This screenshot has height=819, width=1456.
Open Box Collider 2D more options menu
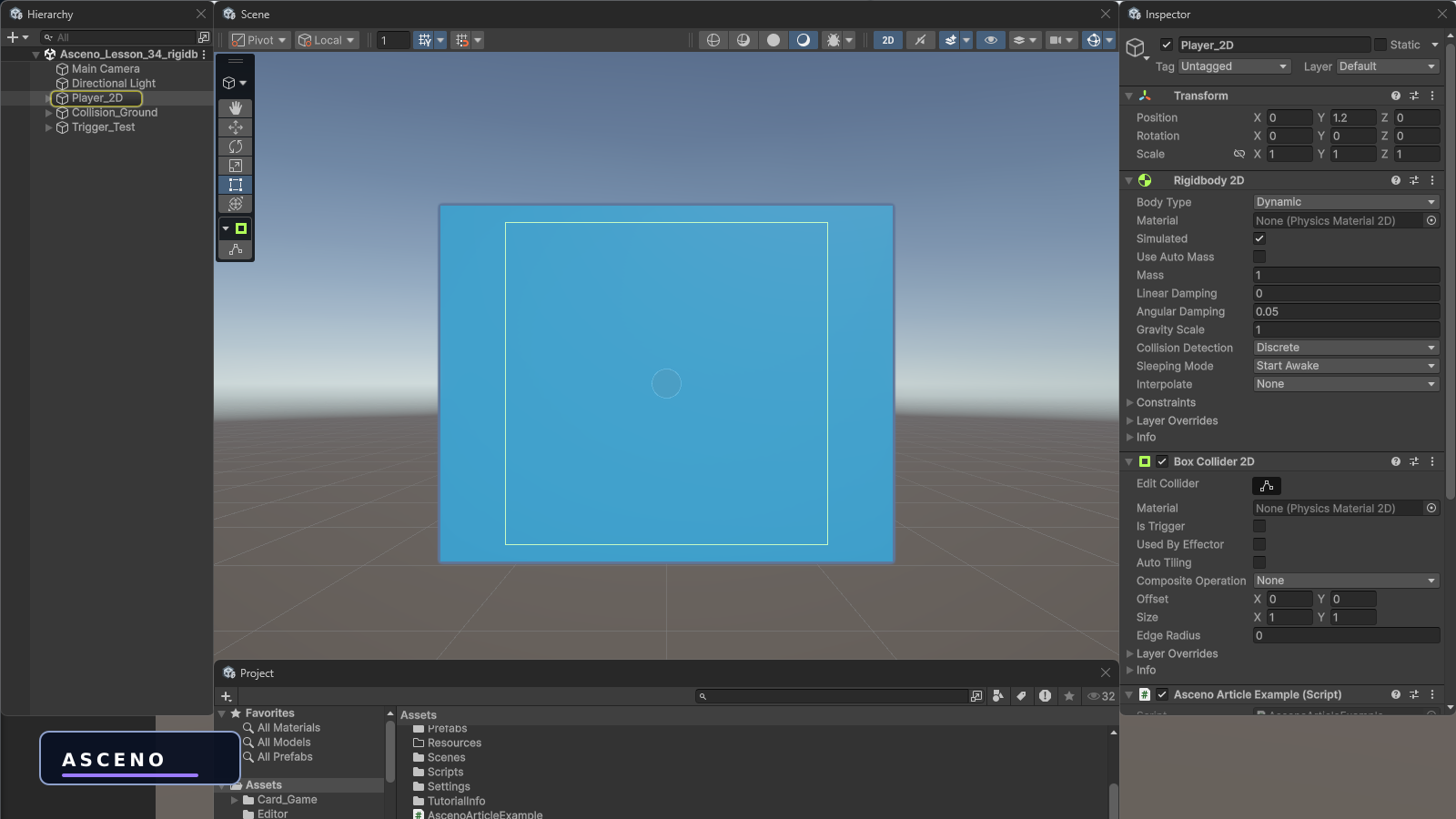click(x=1432, y=461)
